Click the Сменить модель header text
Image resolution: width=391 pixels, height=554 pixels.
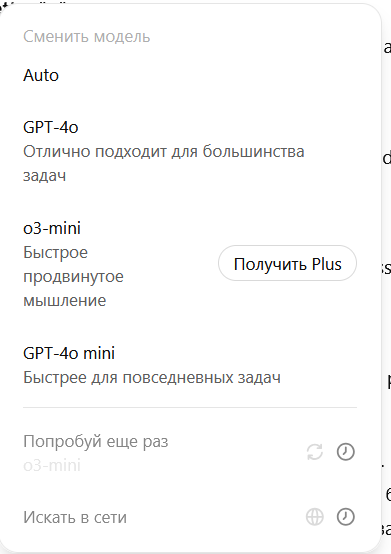87,37
